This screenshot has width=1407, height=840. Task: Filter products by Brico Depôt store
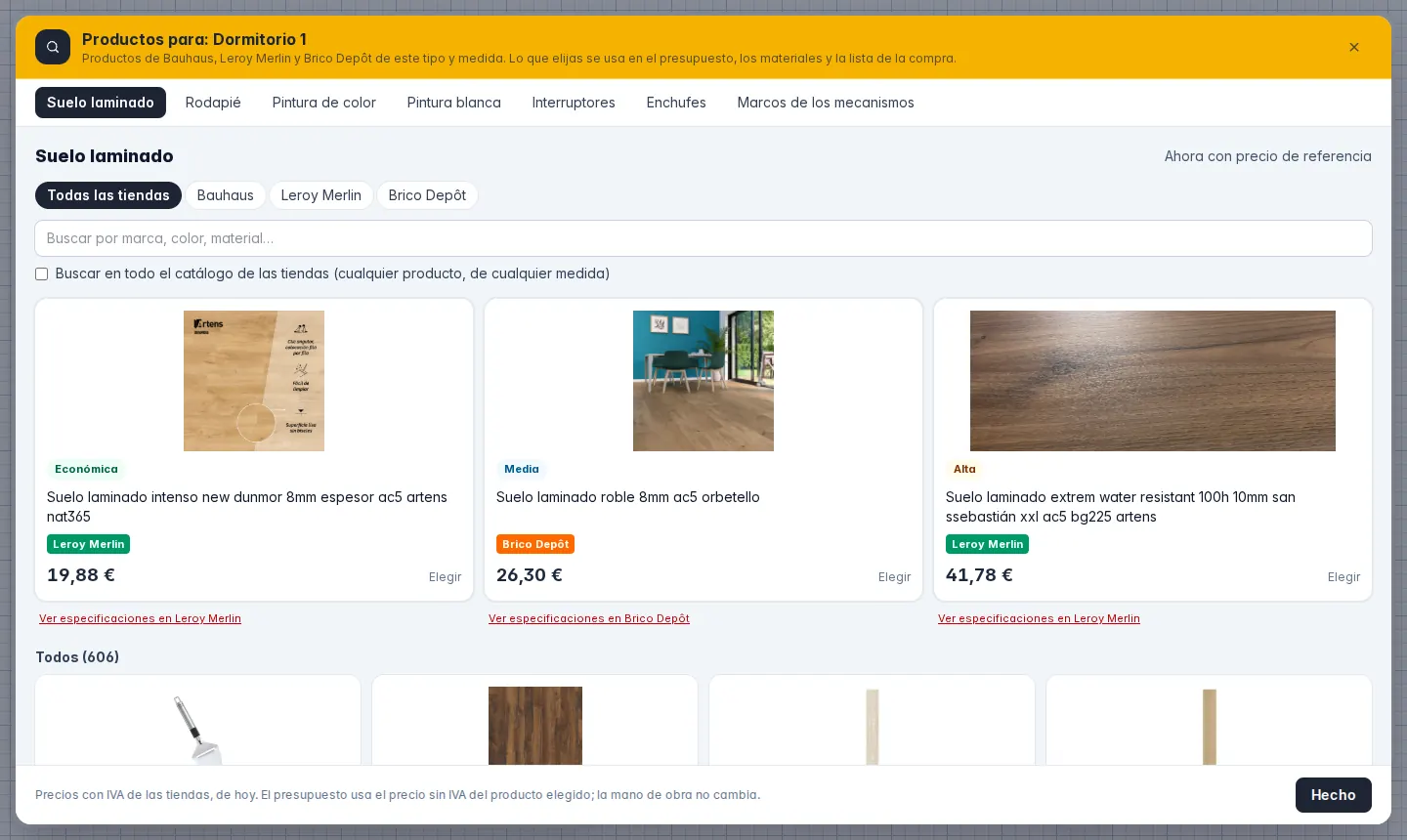coord(427,195)
